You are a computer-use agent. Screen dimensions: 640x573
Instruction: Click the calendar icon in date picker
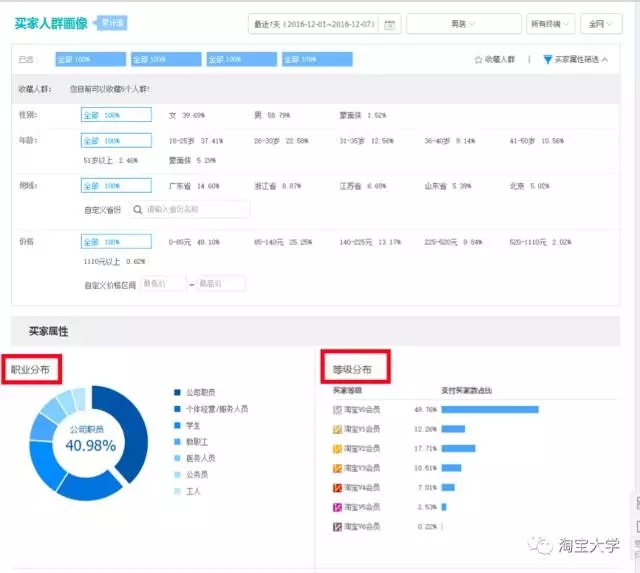pyautogui.click(x=389, y=24)
